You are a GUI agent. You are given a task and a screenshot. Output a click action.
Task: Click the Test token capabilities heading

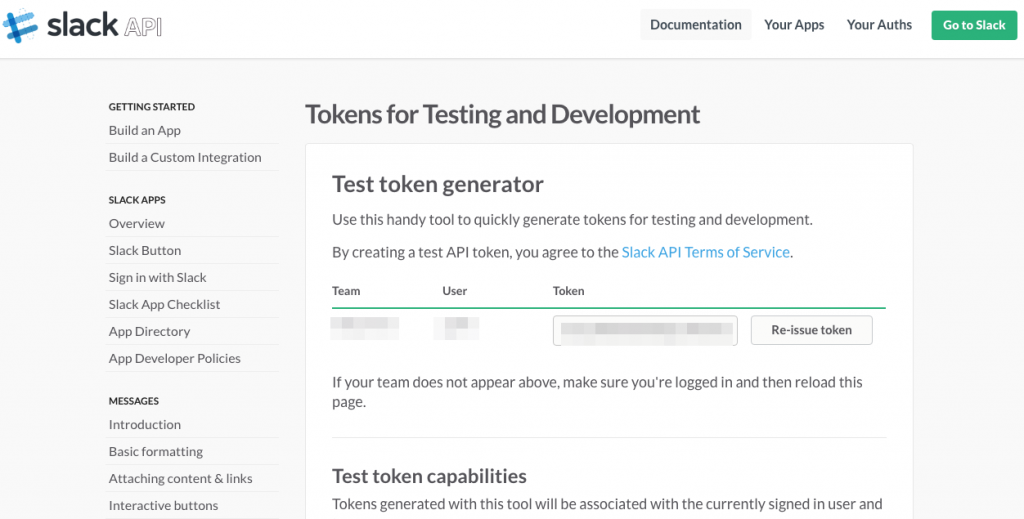pyautogui.click(x=429, y=476)
